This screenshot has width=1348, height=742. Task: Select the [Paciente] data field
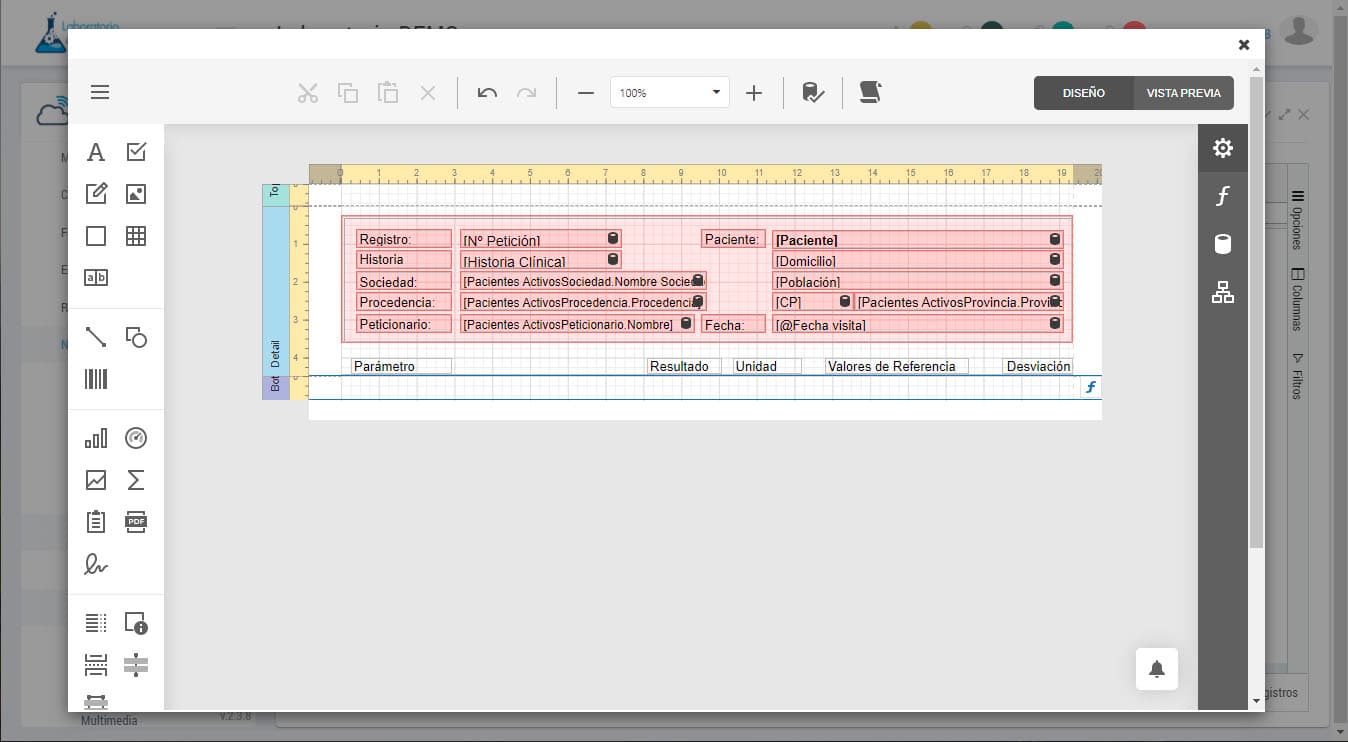click(x=908, y=240)
